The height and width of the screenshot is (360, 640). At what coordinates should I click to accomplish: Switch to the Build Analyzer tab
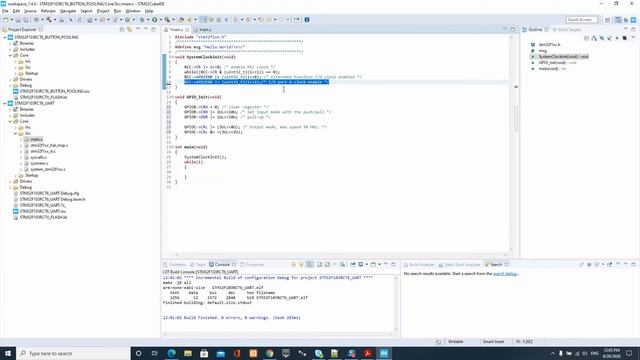(x=419, y=264)
